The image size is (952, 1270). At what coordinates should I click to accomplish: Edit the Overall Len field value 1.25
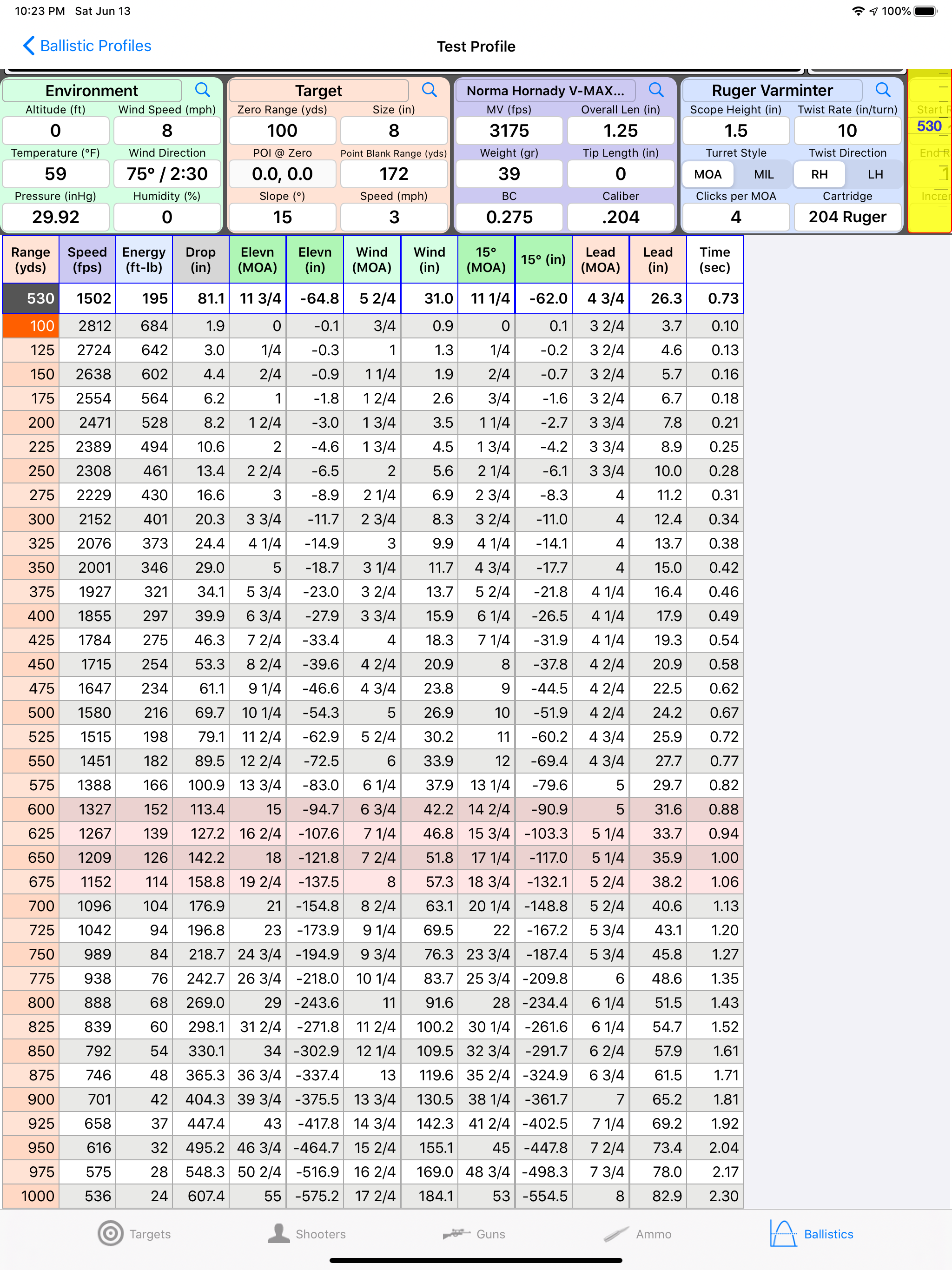[x=620, y=131]
